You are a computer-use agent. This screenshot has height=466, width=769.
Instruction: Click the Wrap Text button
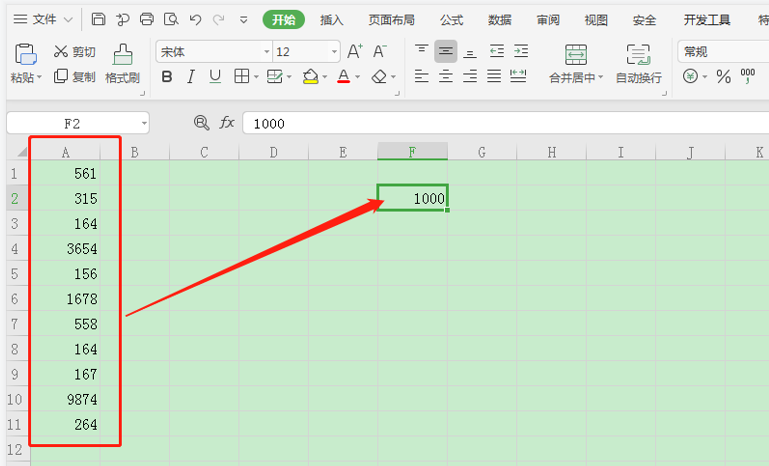pos(639,64)
